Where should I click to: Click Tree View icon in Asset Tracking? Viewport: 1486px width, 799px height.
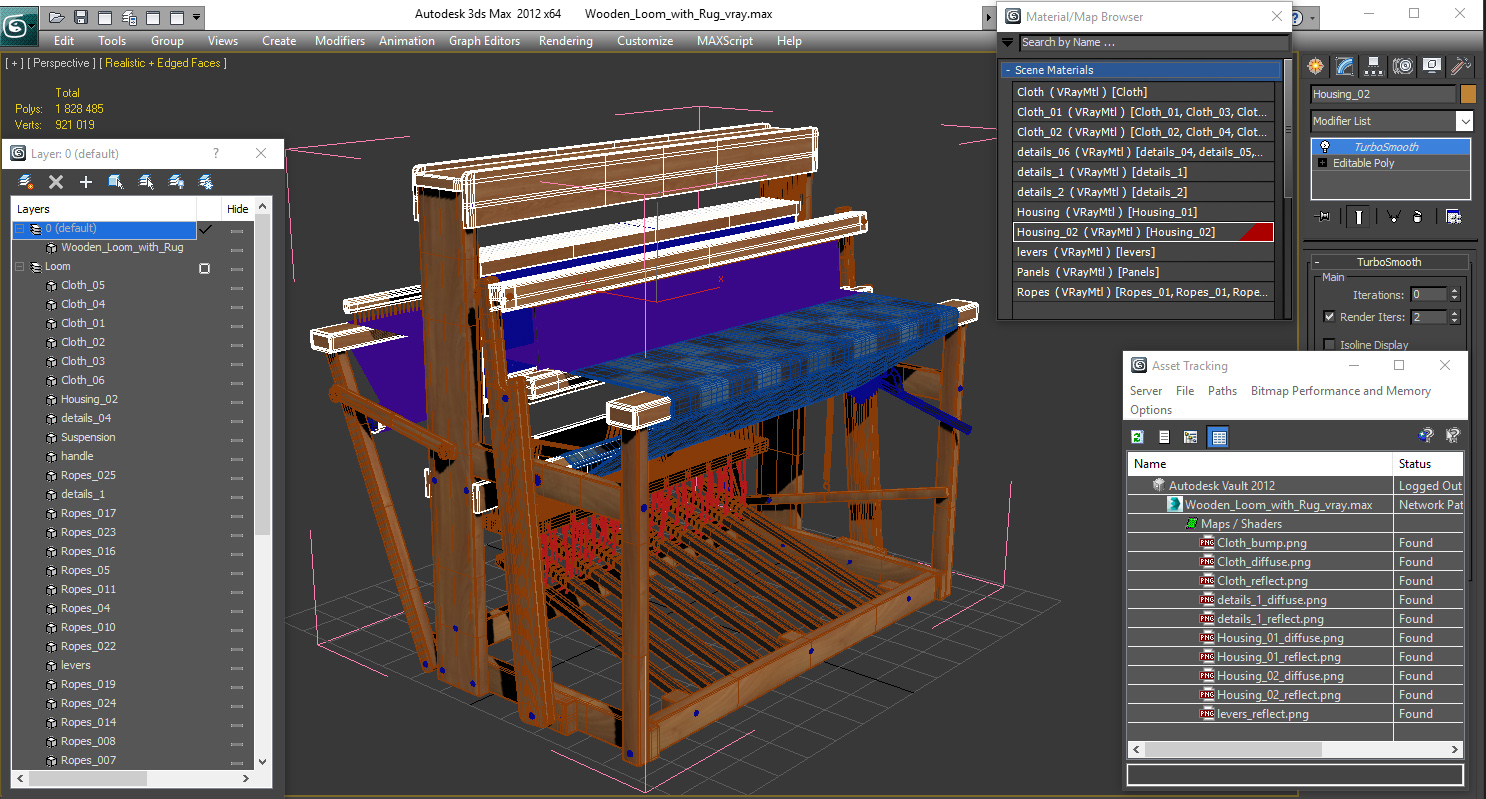point(1191,437)
